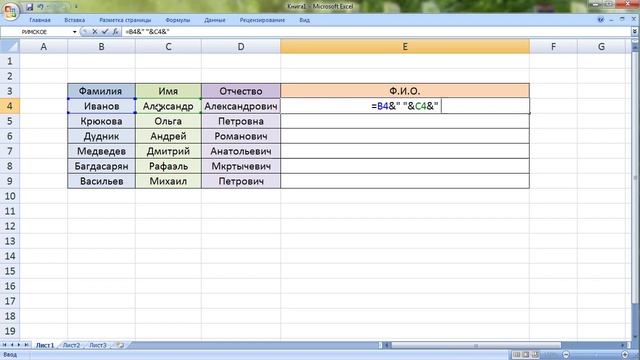Click cell containing Анатольевич
640x360 pixels.
pyautogui.click(x=241, y=151)
